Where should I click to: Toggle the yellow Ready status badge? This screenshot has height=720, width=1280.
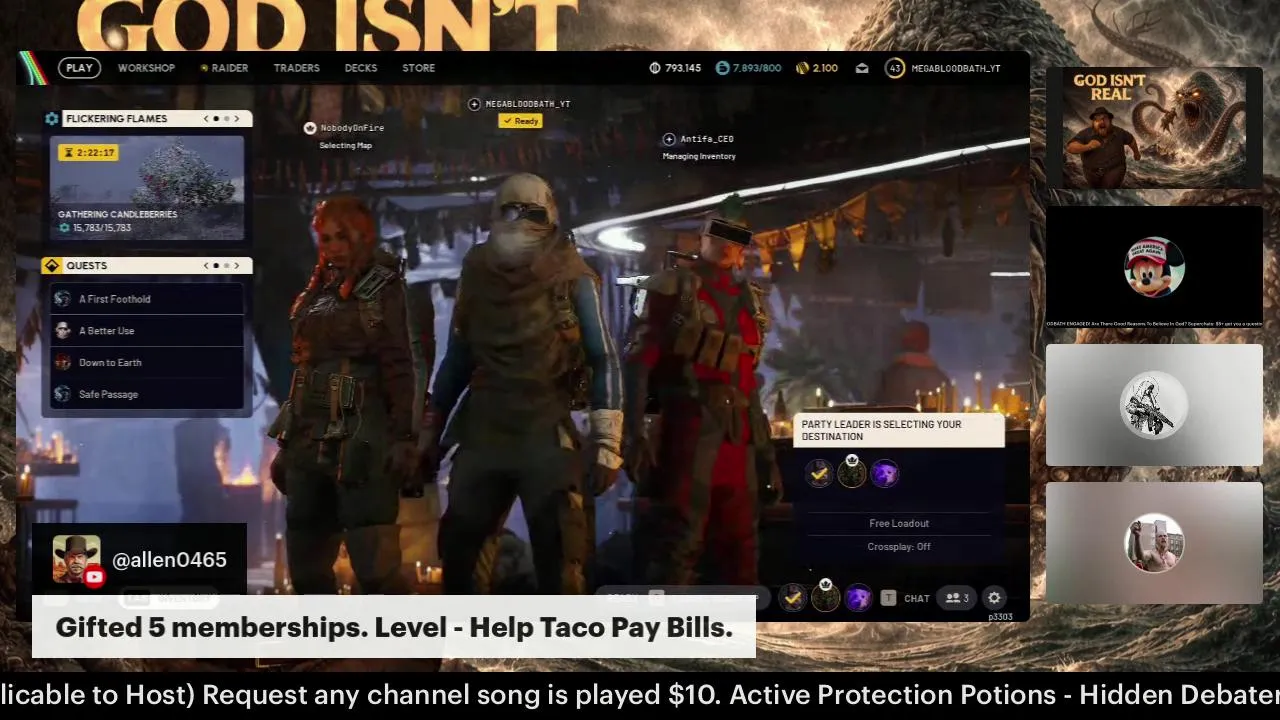click(x=520, y=121)
